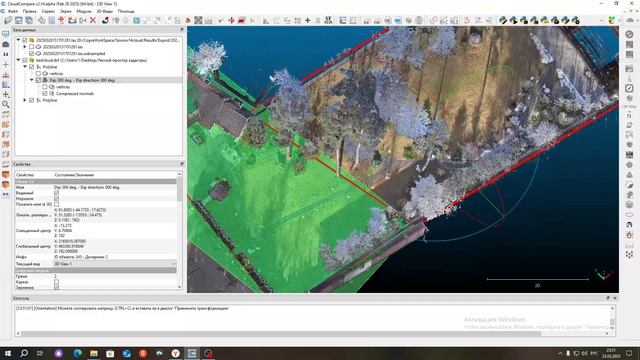This screenshot has width=640, height=360.
Task: Open the 3D-Виды menu
Action: point(104,11)
